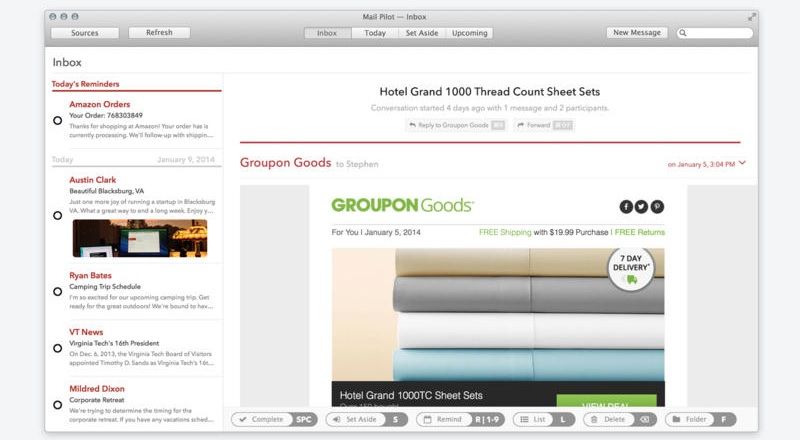800x440 pixels.
Task: Open Amazon Orders message
Action: click(137, 120)
